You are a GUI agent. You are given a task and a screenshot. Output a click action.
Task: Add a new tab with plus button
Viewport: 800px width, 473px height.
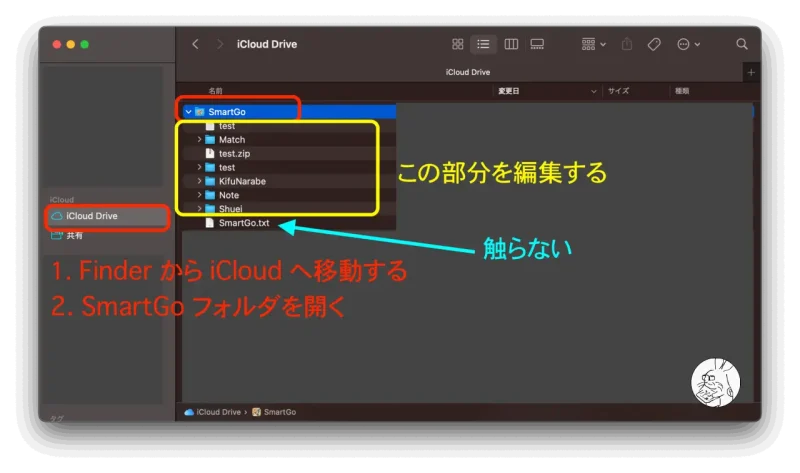[751, 72]
